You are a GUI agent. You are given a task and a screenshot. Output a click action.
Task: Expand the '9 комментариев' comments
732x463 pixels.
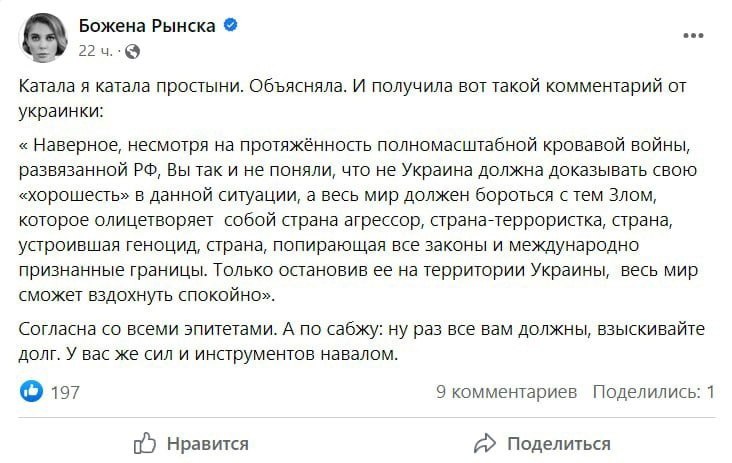[x=506, y=392]
